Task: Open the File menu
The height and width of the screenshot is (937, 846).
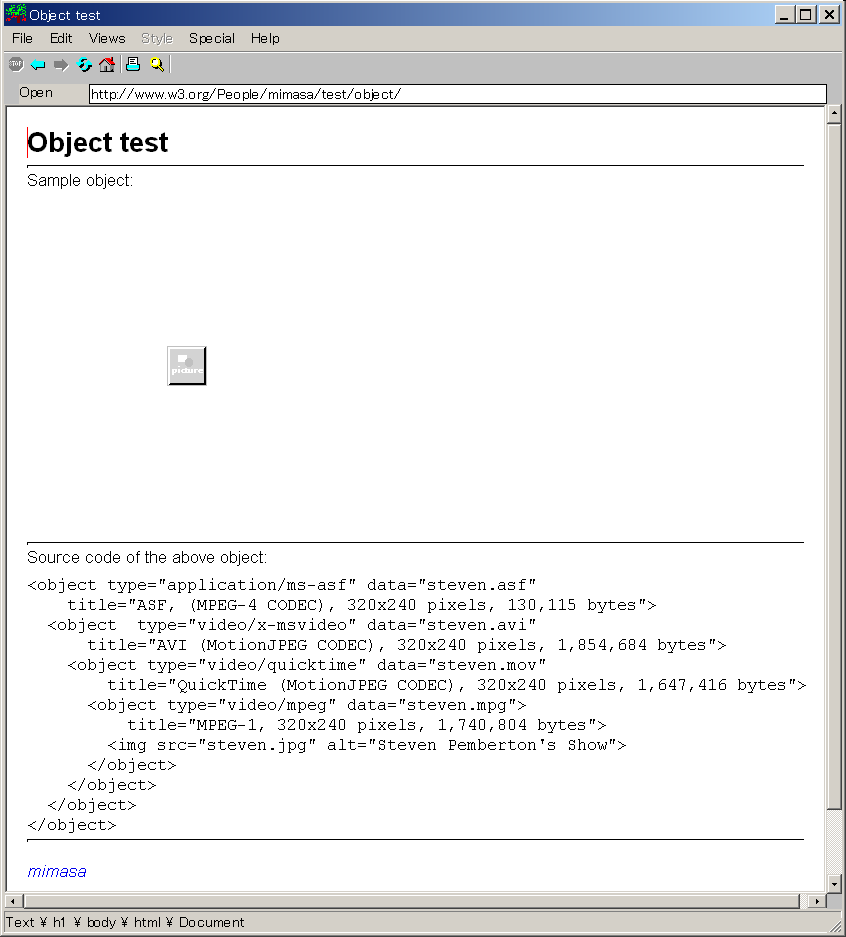Action: tap(22, 38)
